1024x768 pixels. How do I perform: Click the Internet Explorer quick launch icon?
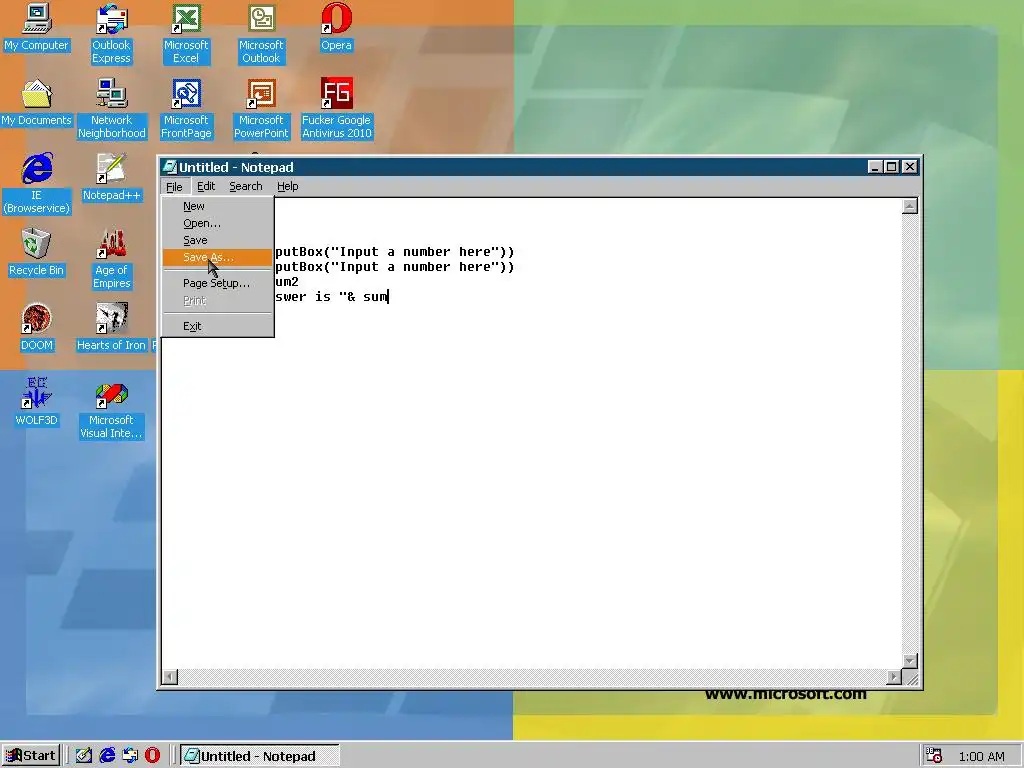coord(107,756)
